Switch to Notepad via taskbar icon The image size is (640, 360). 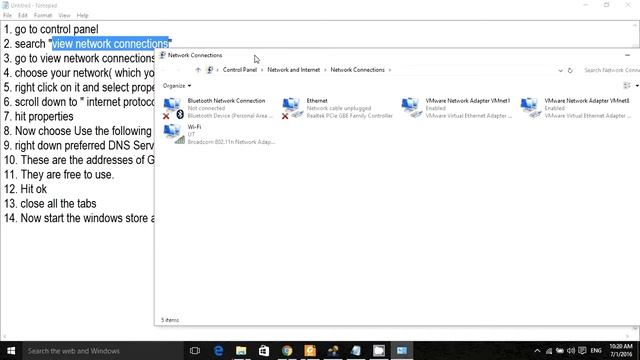click(356, 351)
